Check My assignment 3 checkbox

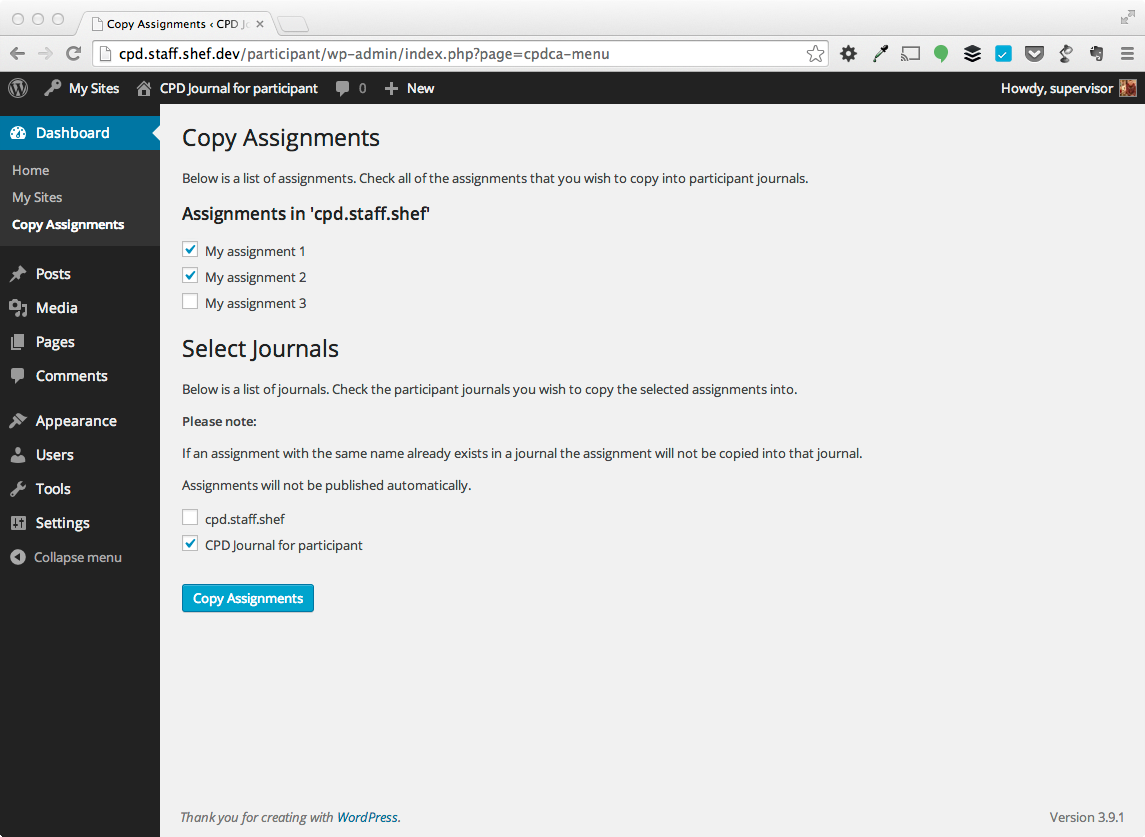(190, 302)
